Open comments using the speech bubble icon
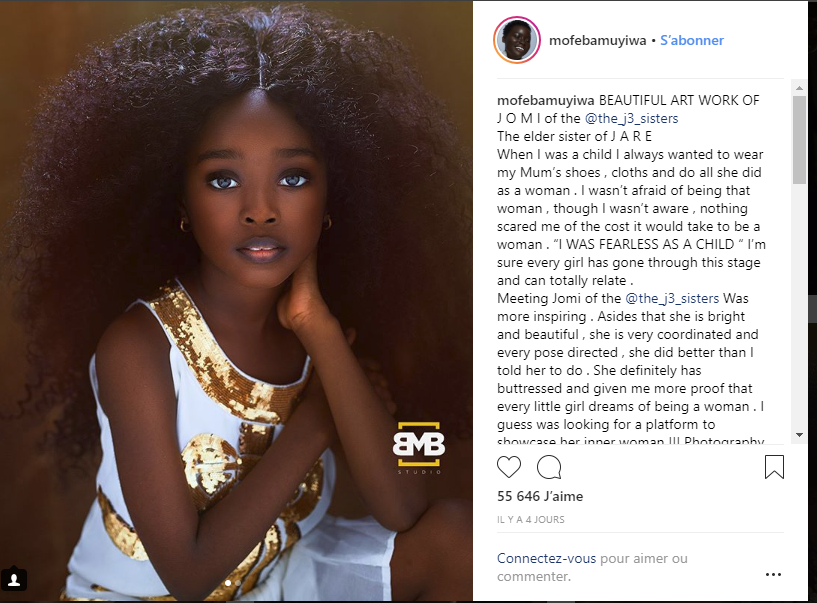 [x=549, y=467]
